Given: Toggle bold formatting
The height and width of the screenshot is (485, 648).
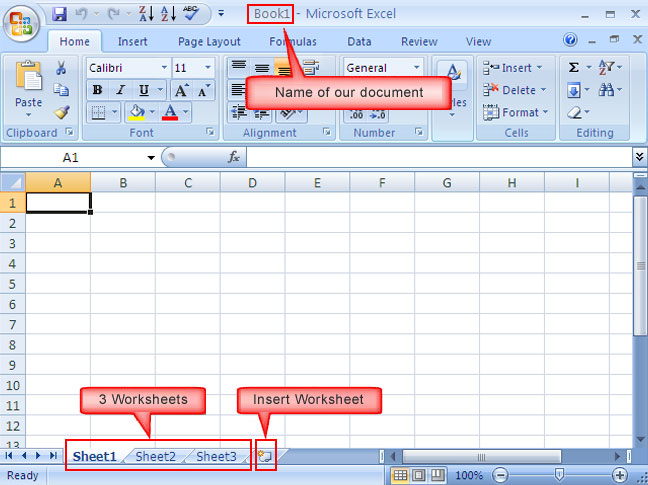Looking at the screenshot, I should point(98,90).
